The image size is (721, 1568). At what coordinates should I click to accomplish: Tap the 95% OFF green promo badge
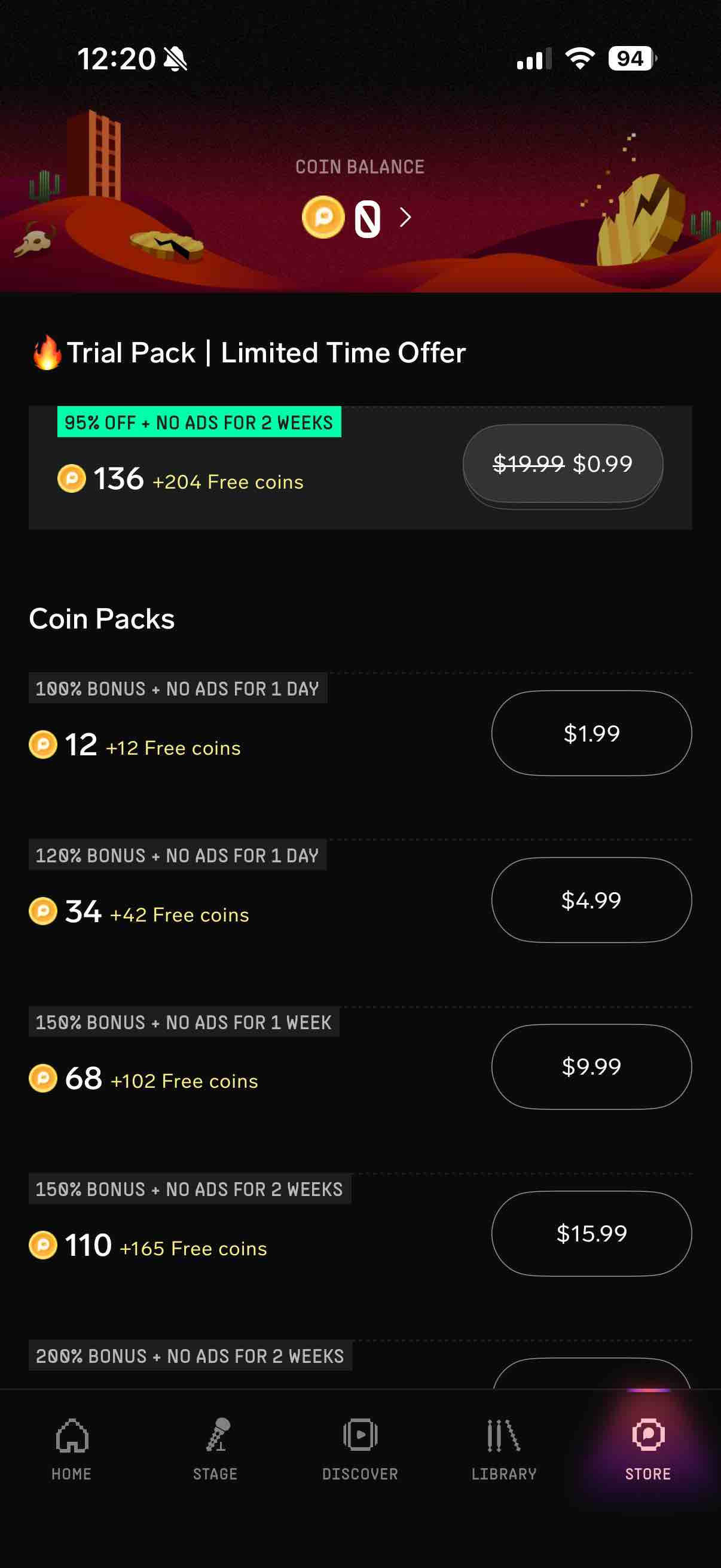[x=199, y=422]
